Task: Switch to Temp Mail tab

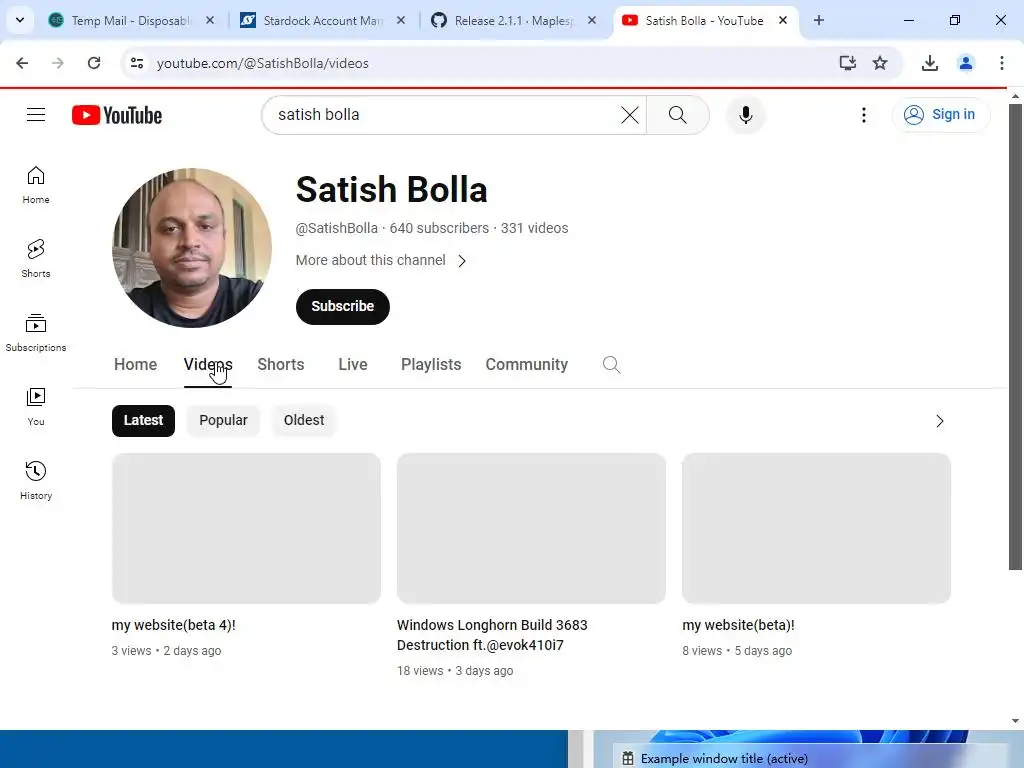Action: [x=131, y=20]
